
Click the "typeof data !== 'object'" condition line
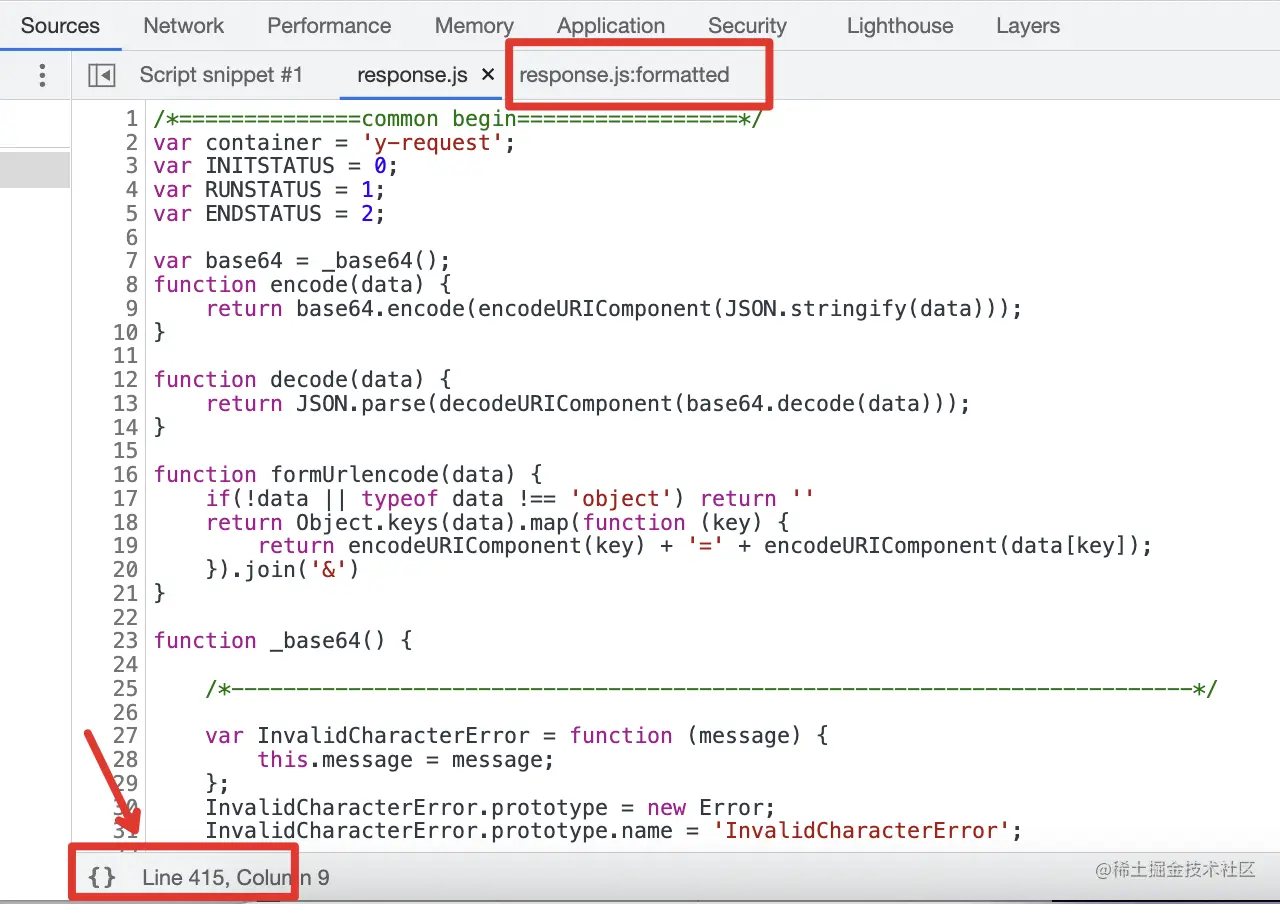coord(510,499)
